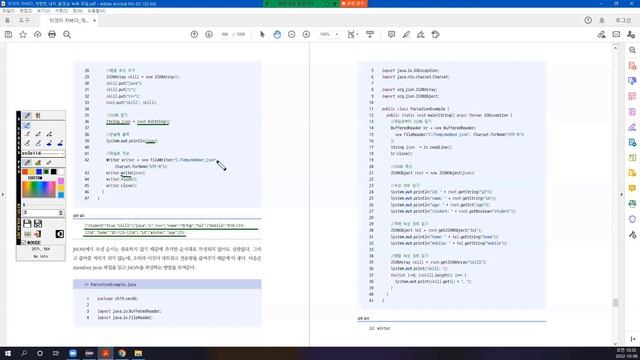
Task: Click the pen tool at palette top
Action: tap(27, 116)
